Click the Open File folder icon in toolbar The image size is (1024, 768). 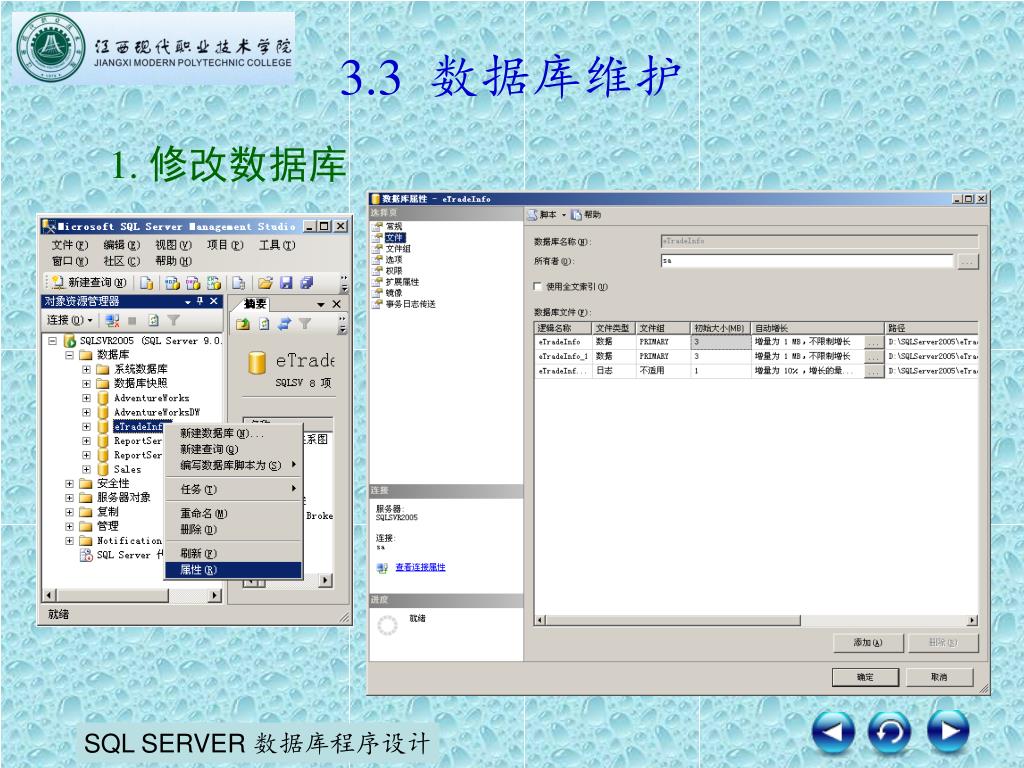coord(264,283)
